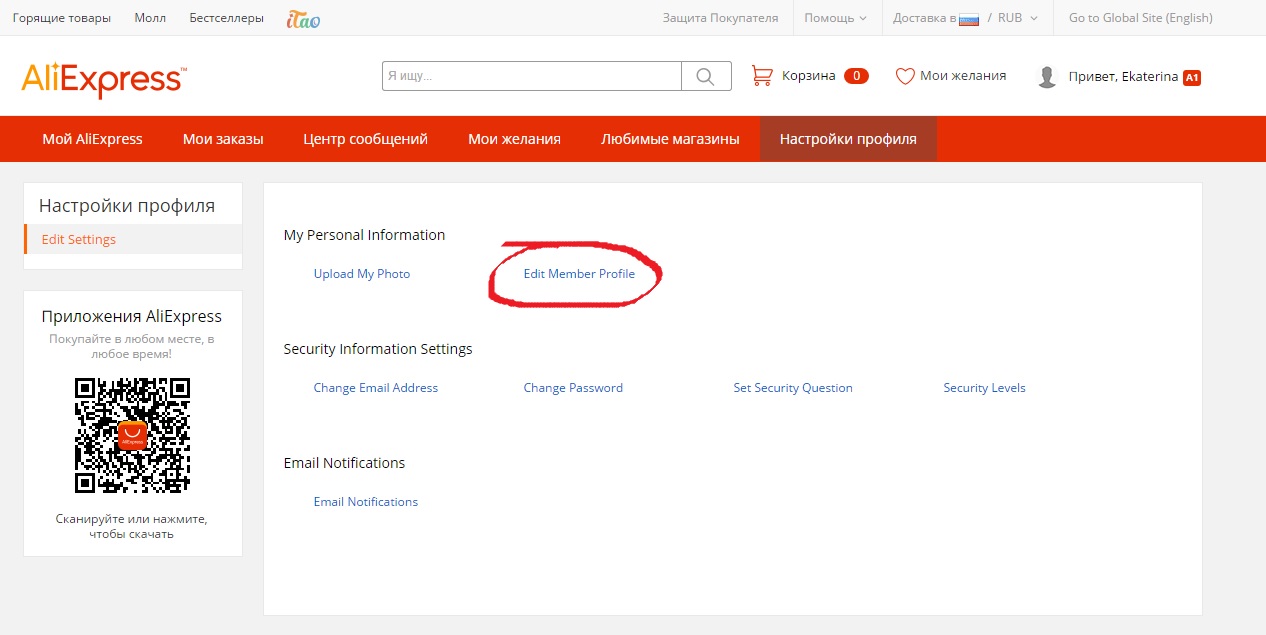
Task: Click the user avatar icon
Action: pyautogui.click(x=1047, y=77)
